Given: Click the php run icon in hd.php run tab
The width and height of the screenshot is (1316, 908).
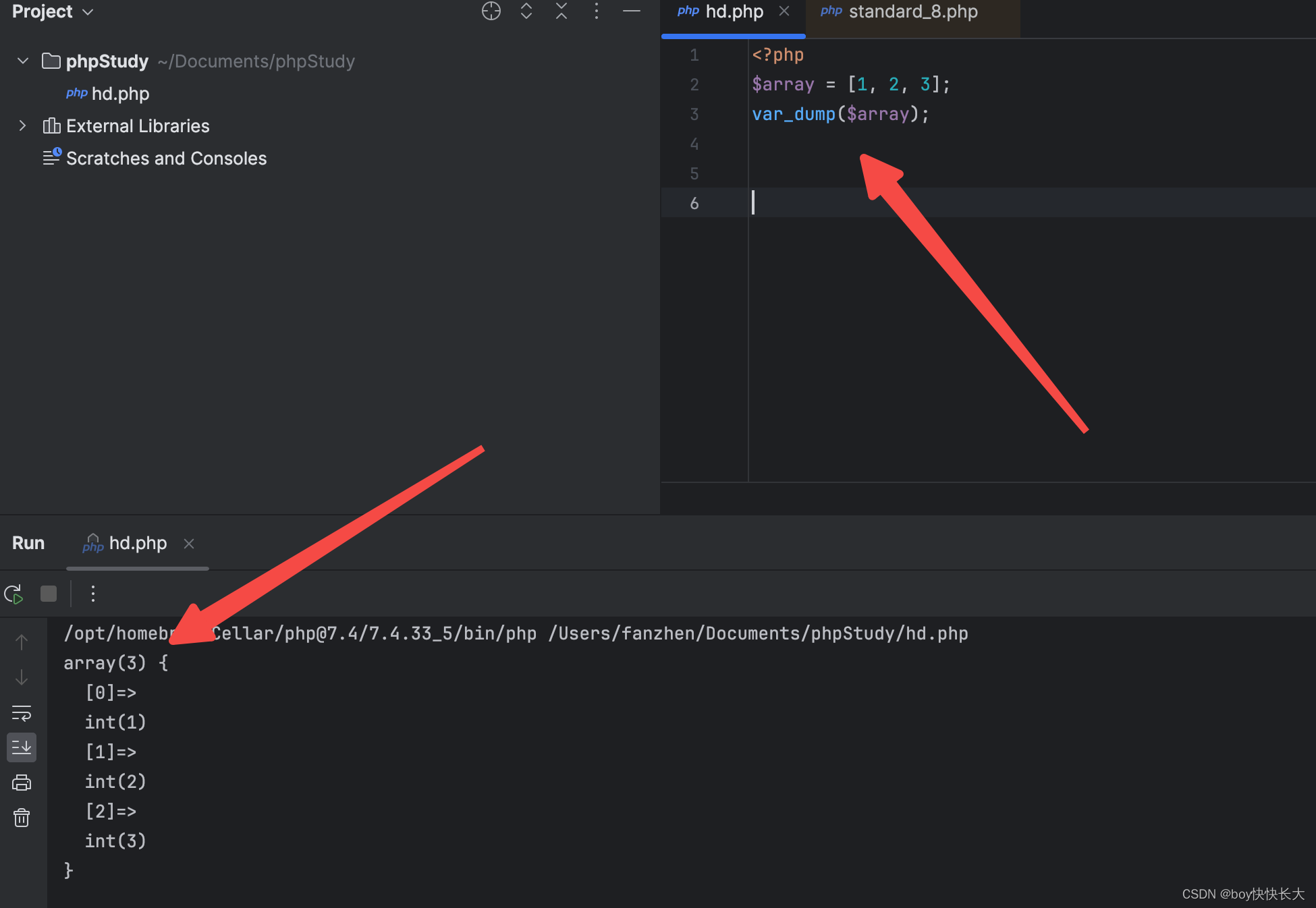Looking at the screenshot, I should coord(93,543).
